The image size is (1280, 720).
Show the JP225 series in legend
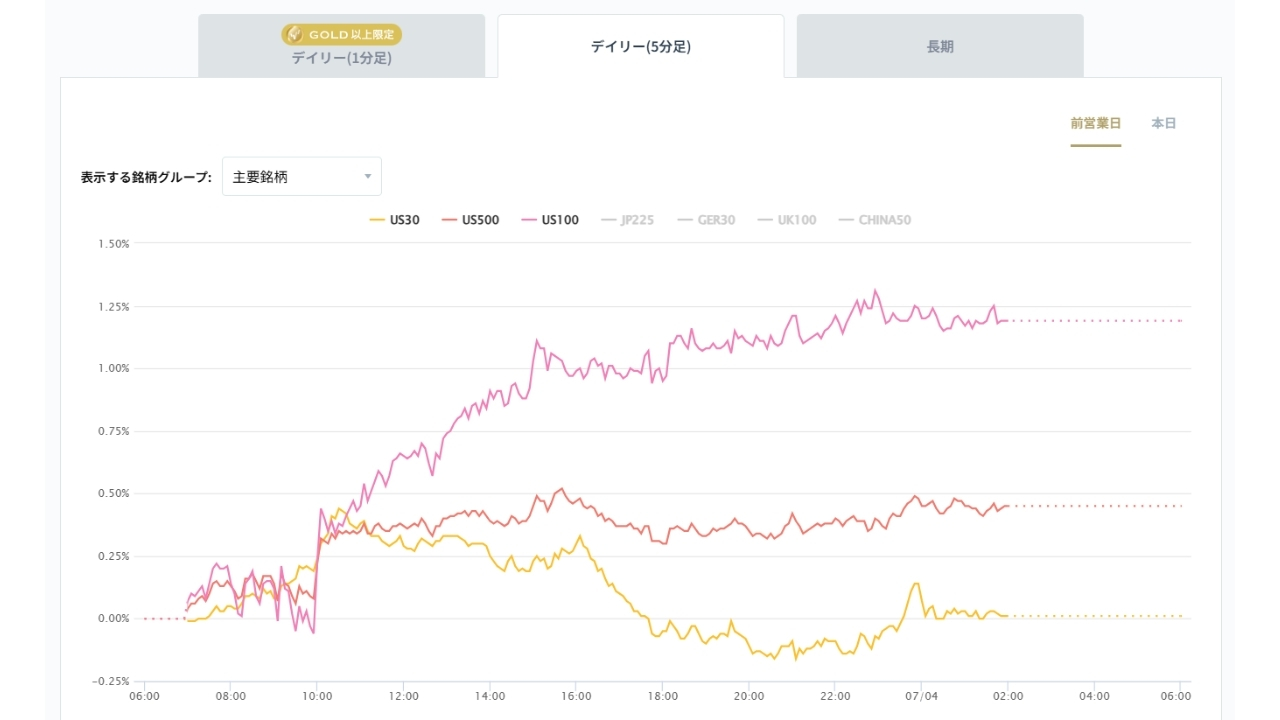click(x=627, y=220)
